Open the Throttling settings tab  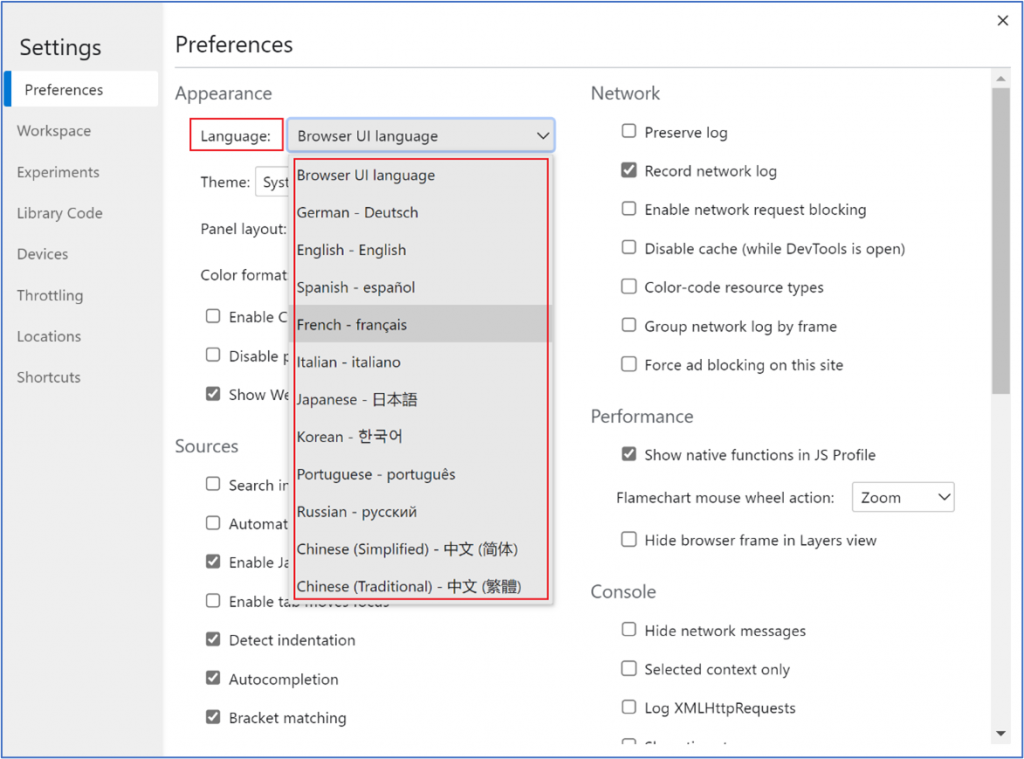[50, 295]
